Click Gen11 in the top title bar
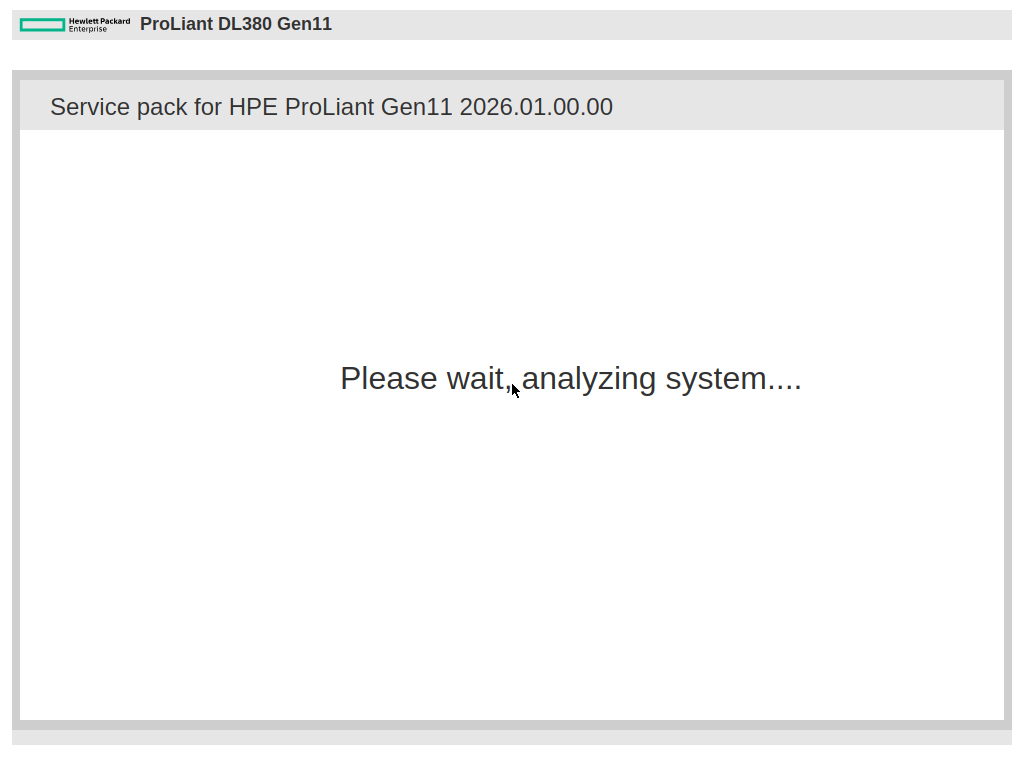 pos(304,24)
